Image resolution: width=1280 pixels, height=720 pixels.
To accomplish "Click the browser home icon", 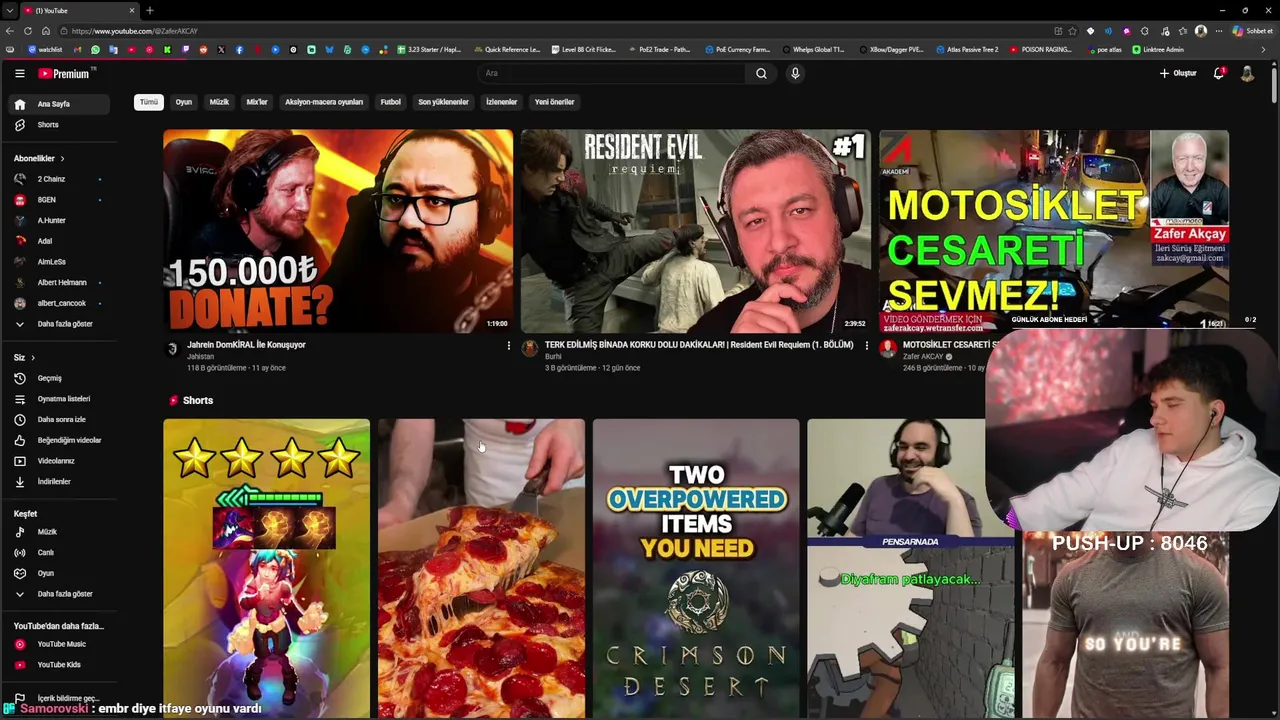I will pos(46,31).
